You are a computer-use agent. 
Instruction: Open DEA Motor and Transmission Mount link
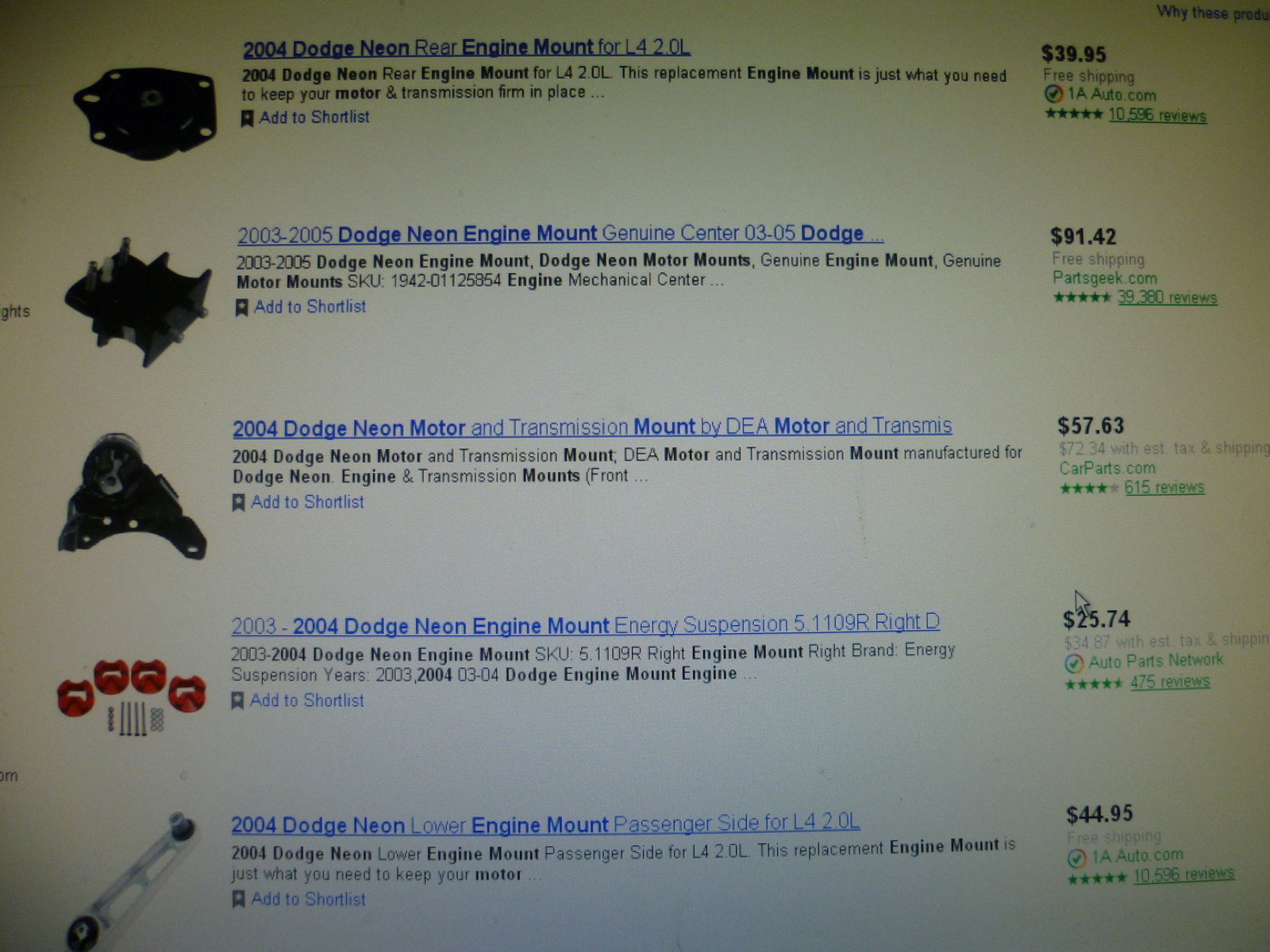point(592,428)
